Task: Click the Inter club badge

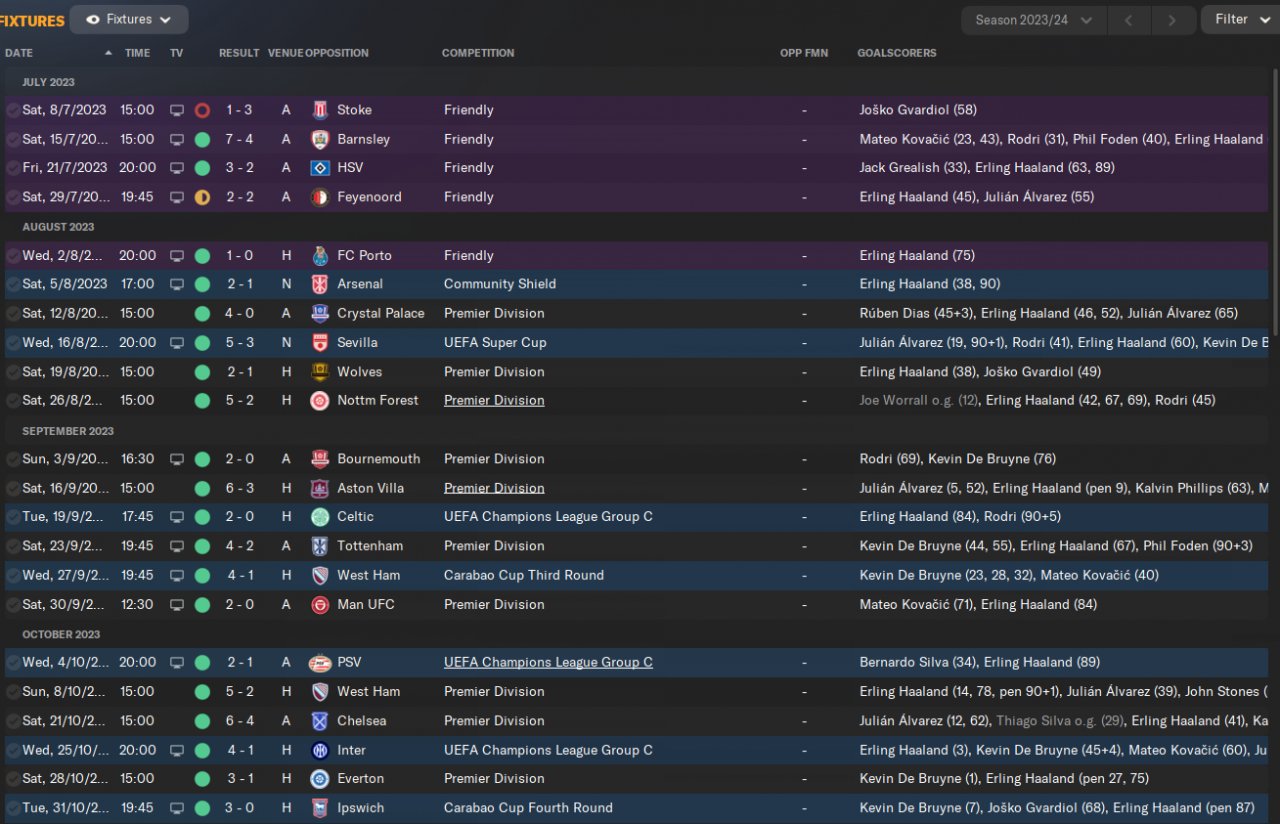Action: point(320,750)
